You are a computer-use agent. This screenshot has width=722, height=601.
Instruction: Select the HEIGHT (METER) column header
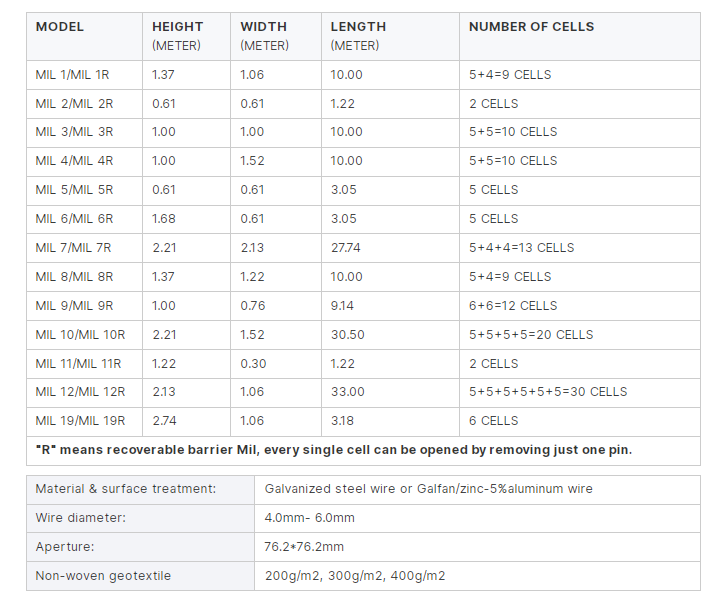pos(186,36)
